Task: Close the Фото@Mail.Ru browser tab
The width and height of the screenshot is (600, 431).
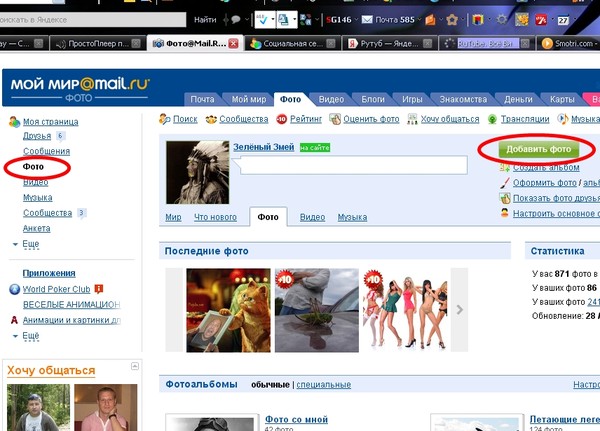Action: 233,44
